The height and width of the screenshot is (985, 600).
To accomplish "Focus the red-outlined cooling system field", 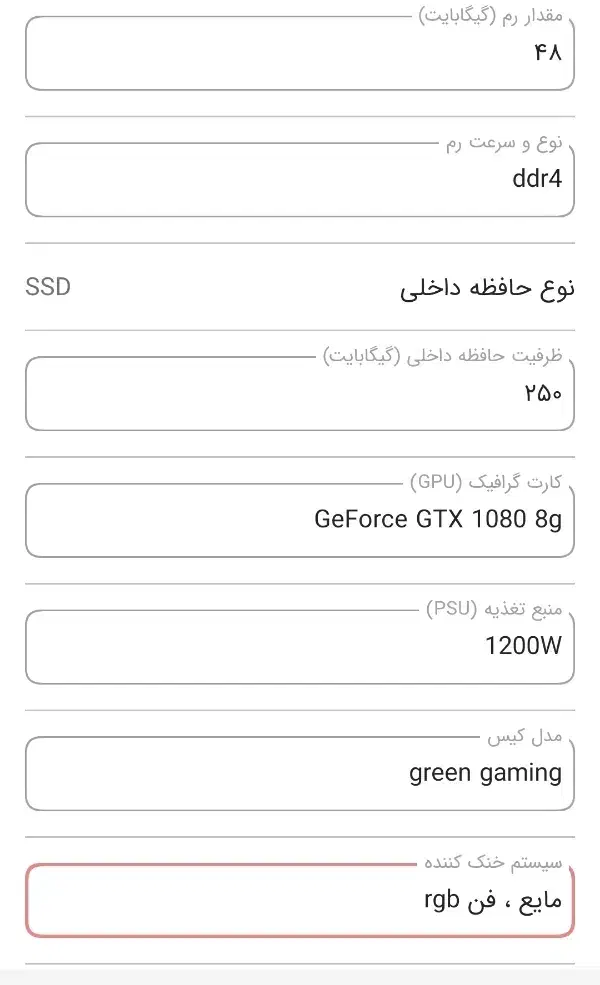I will 300,900.
